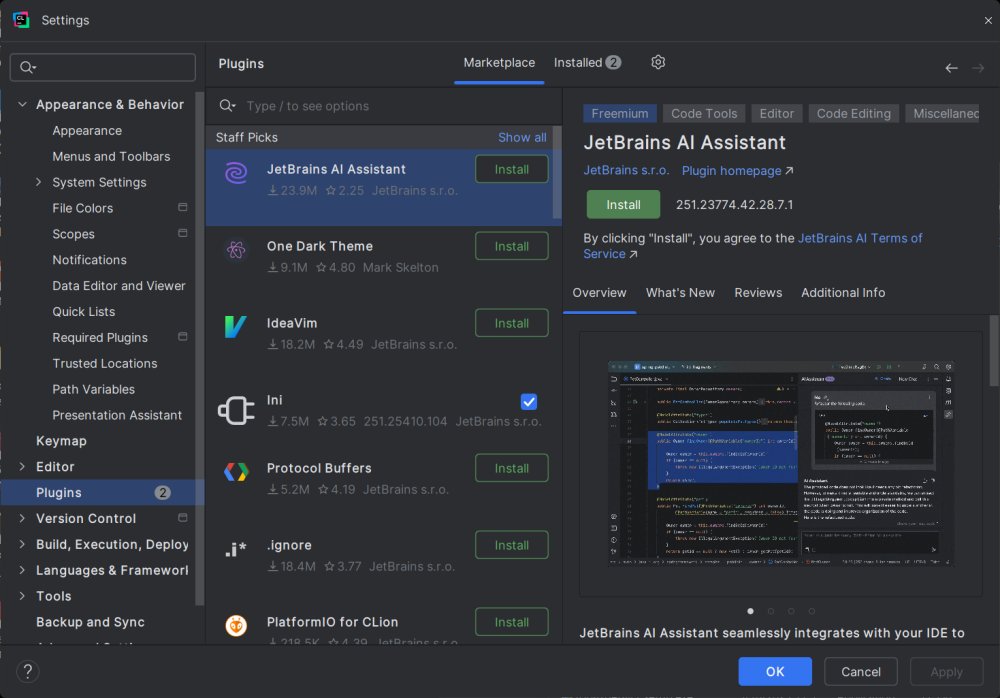This screenshot has height=698, width=1000.
Task: Close the Settings dialog
Action: (x=988, y=20)
